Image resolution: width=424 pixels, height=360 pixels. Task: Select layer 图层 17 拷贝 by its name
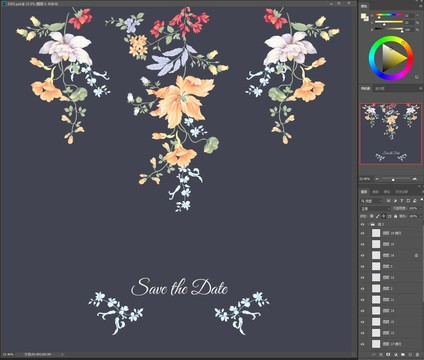tap(392, 344)
